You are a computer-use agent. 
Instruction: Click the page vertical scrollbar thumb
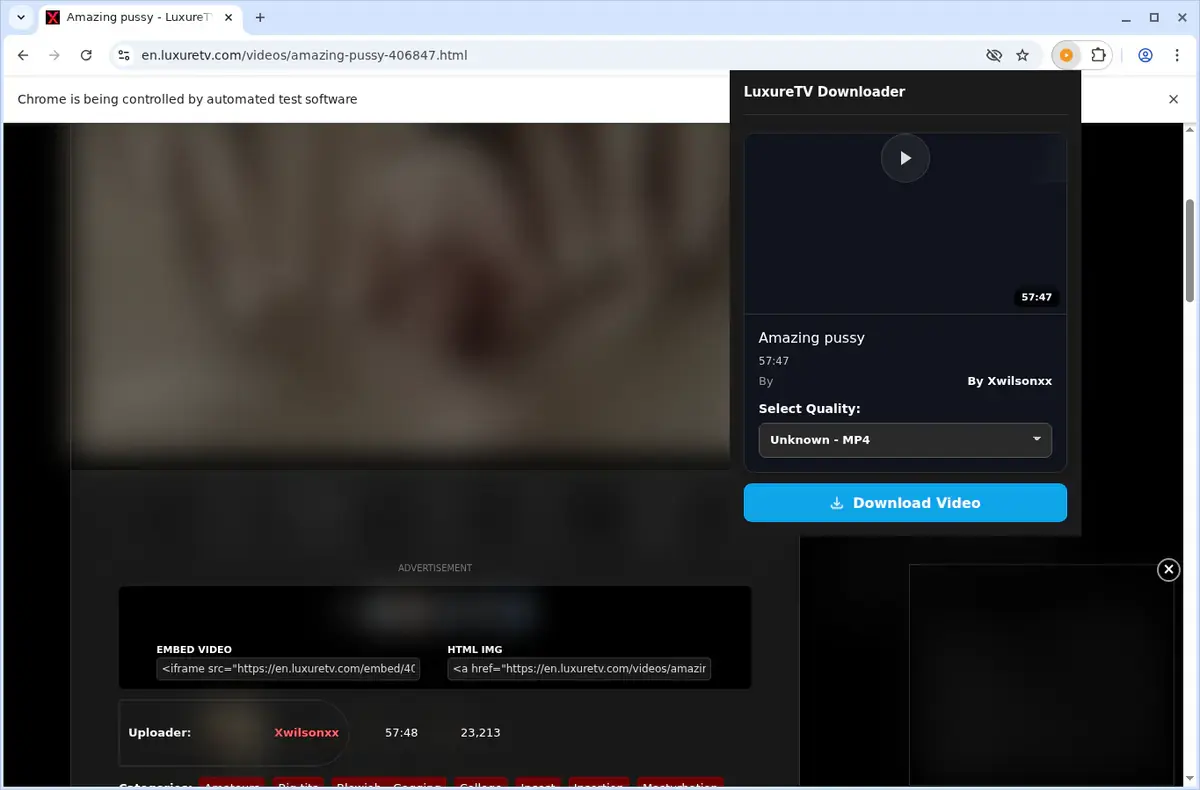(1190, 250)
